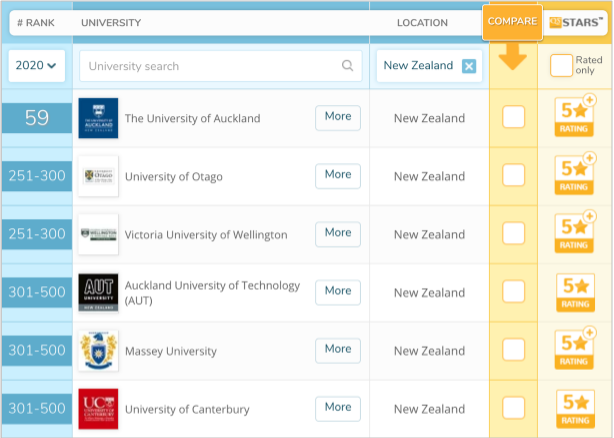Click the University of Canterbury logo

tap(98, 409)
